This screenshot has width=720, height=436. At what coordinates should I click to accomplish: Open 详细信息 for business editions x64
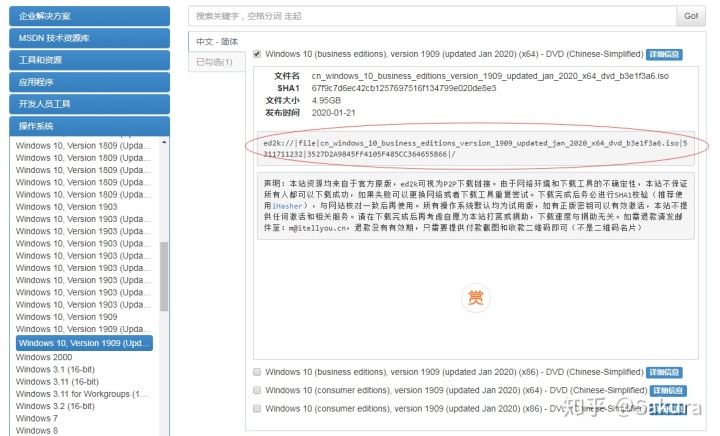tap(664, 54)
